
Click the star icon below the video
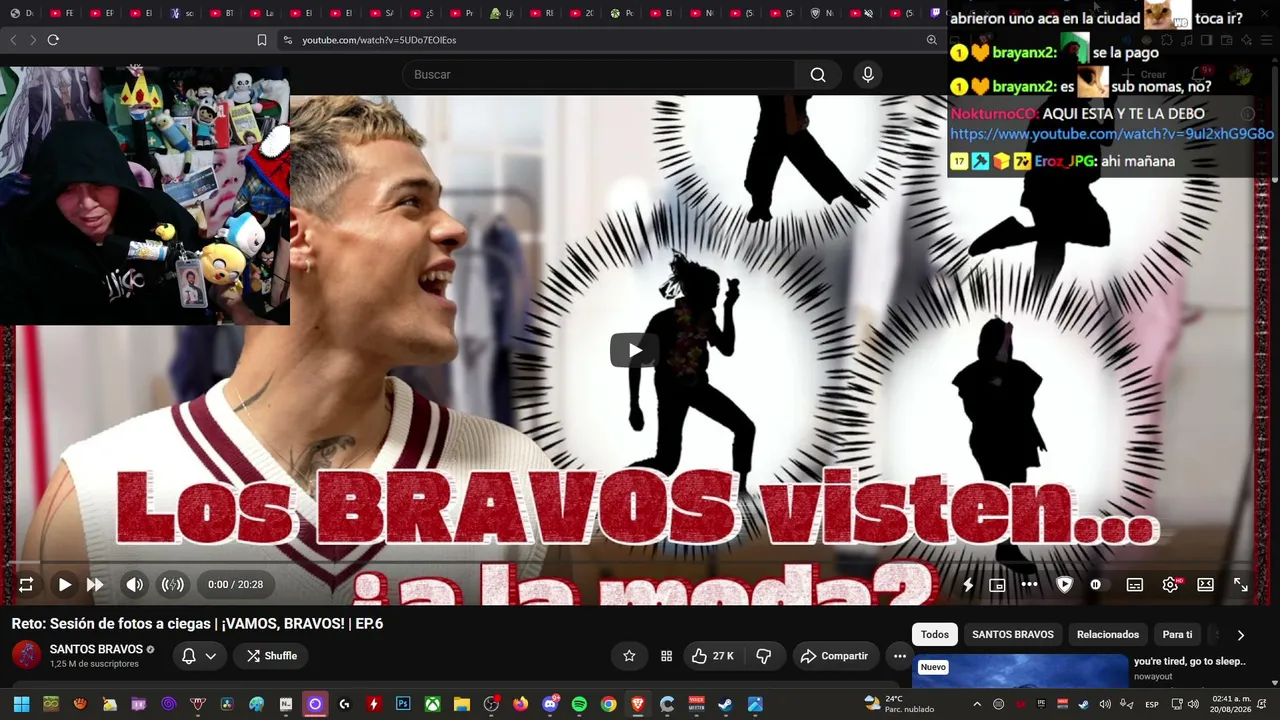(629, 656)
